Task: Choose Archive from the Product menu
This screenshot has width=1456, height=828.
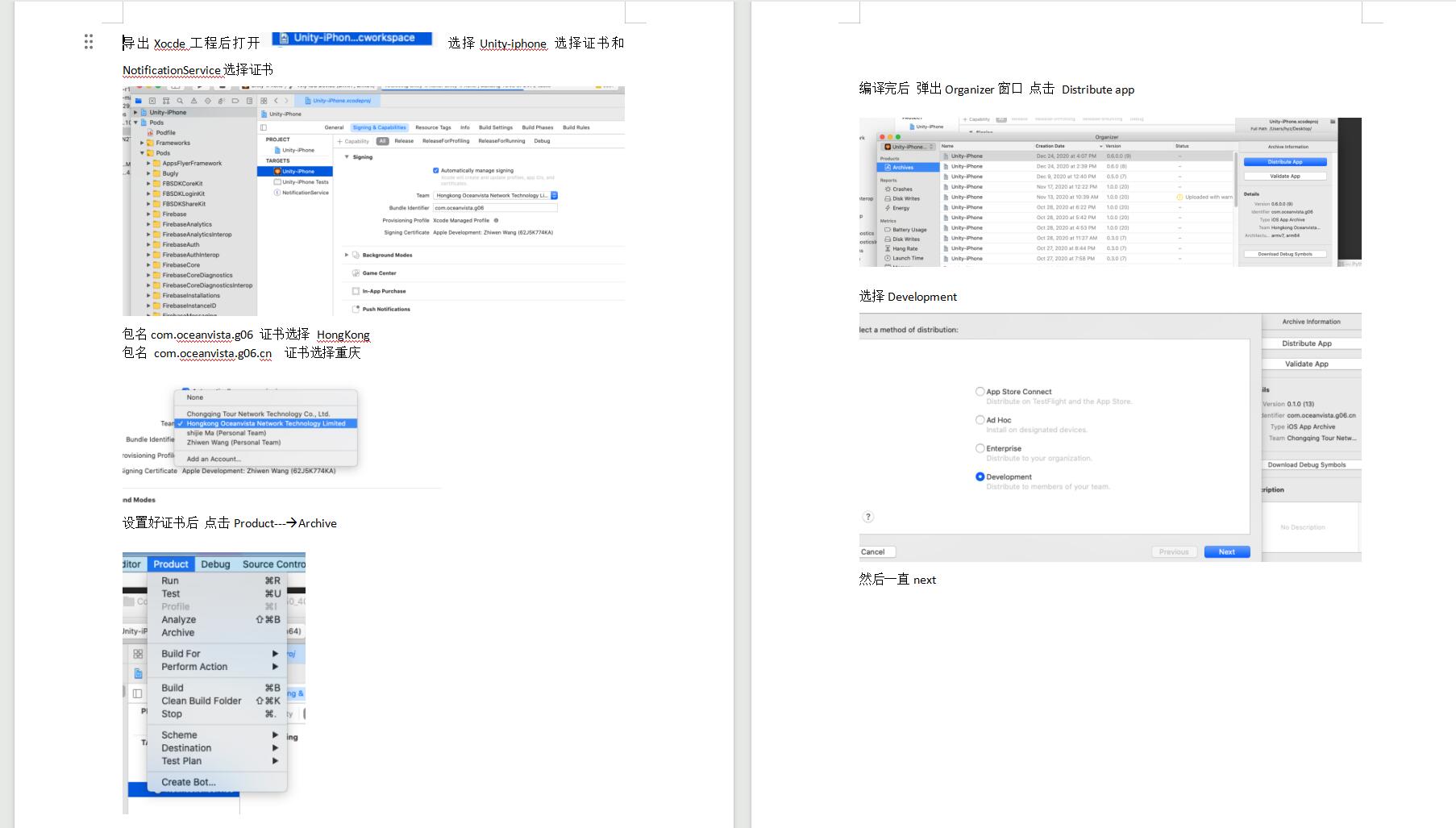Action: click(x=177, y=633)
